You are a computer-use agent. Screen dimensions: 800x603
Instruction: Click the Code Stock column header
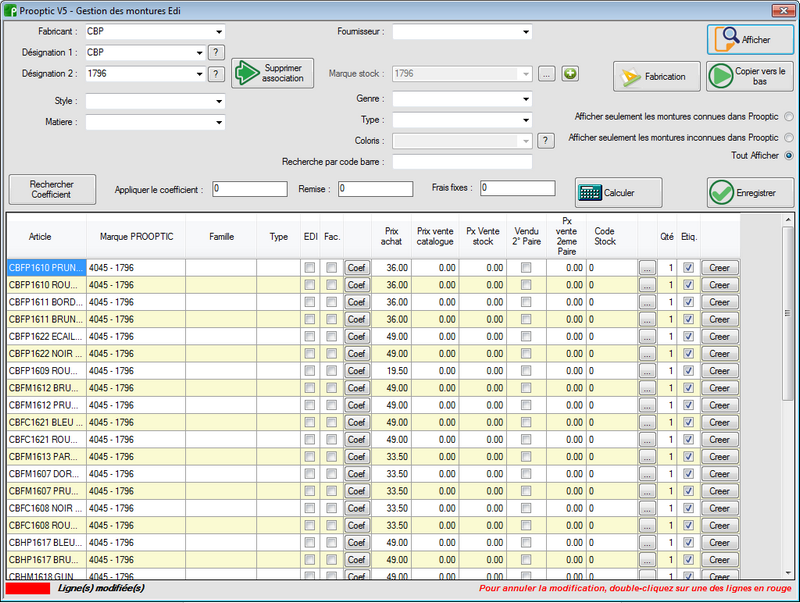pos(612,237)
